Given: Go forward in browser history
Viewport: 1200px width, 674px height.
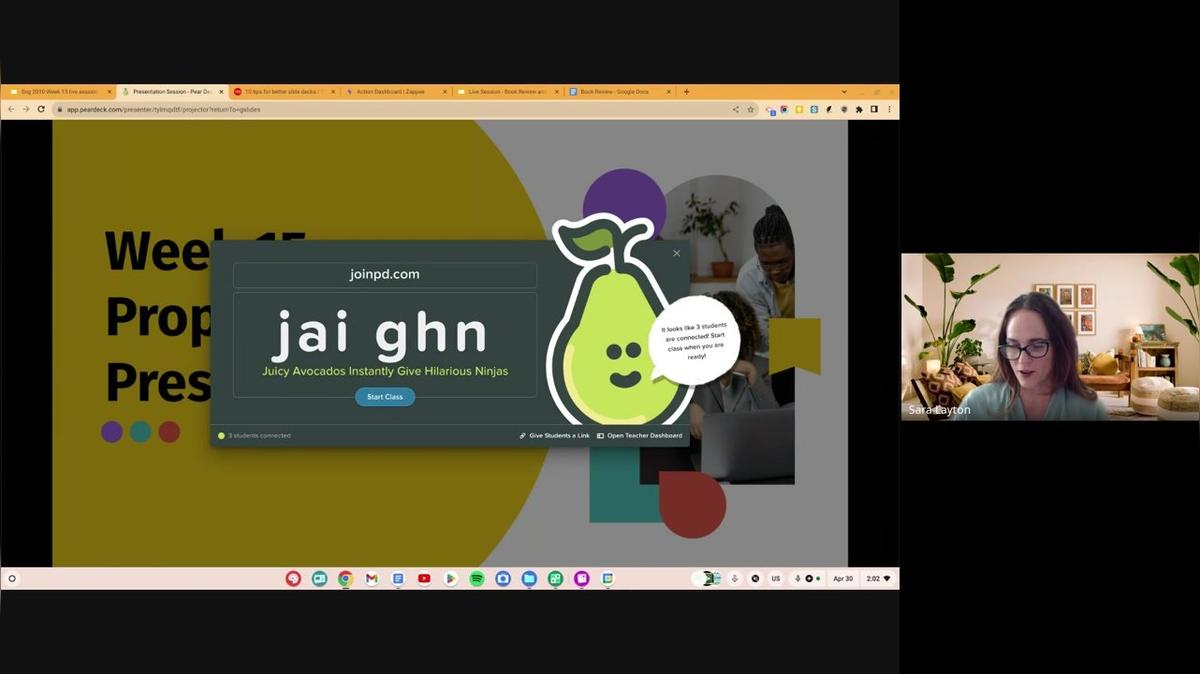Looking at the screenshot, I should click(x=26, y=109).
